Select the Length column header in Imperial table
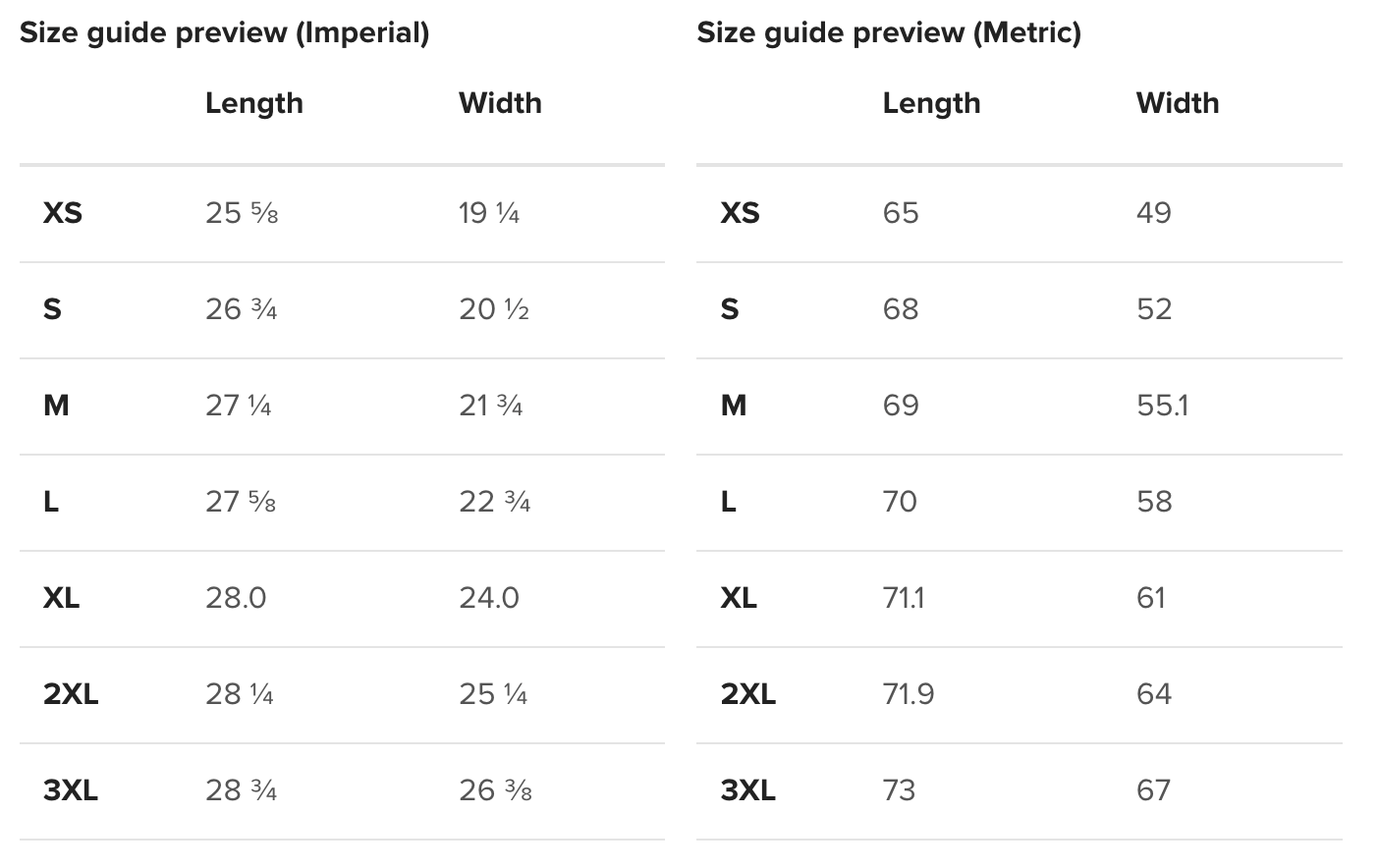The image size is (1379, 868). click(253, 103)
